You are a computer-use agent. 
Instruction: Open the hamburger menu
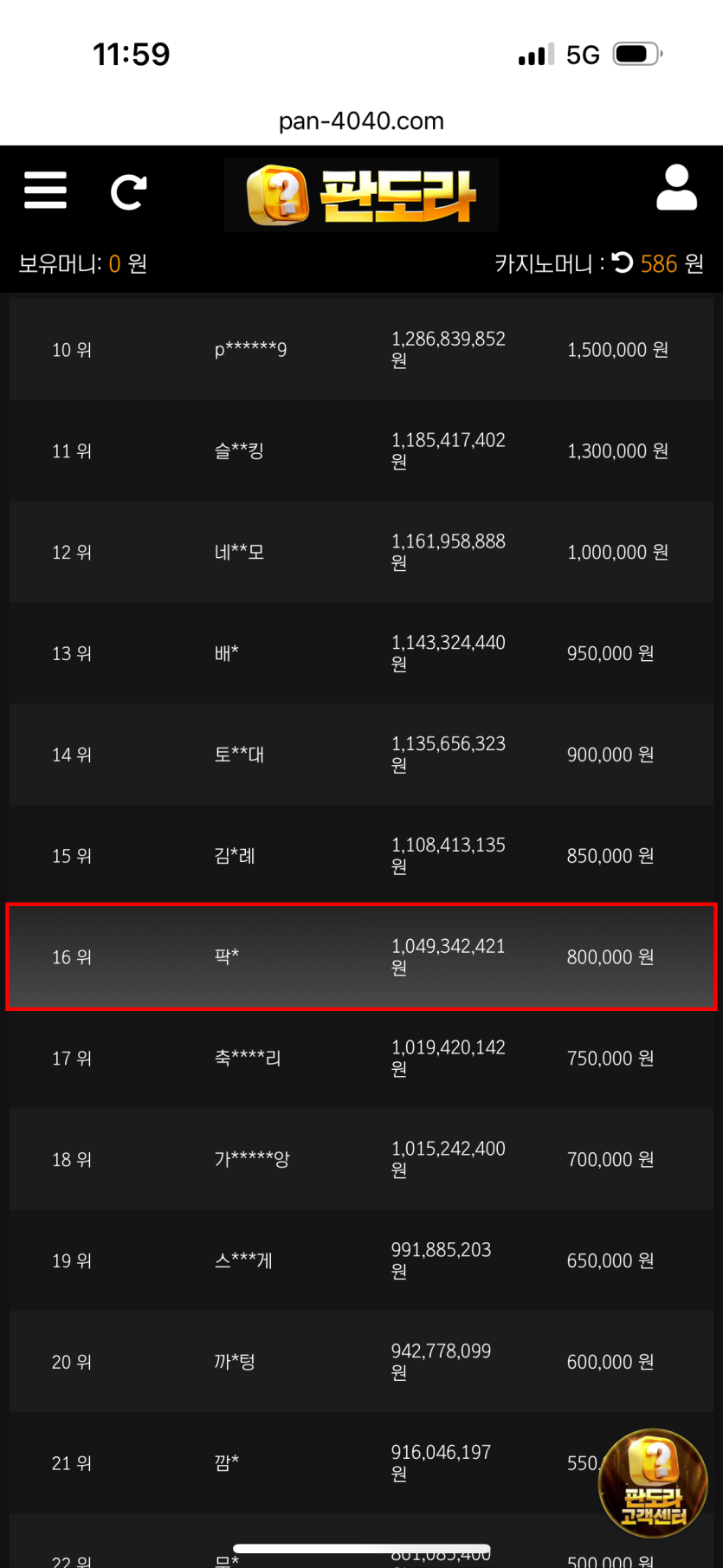point(45,191)
